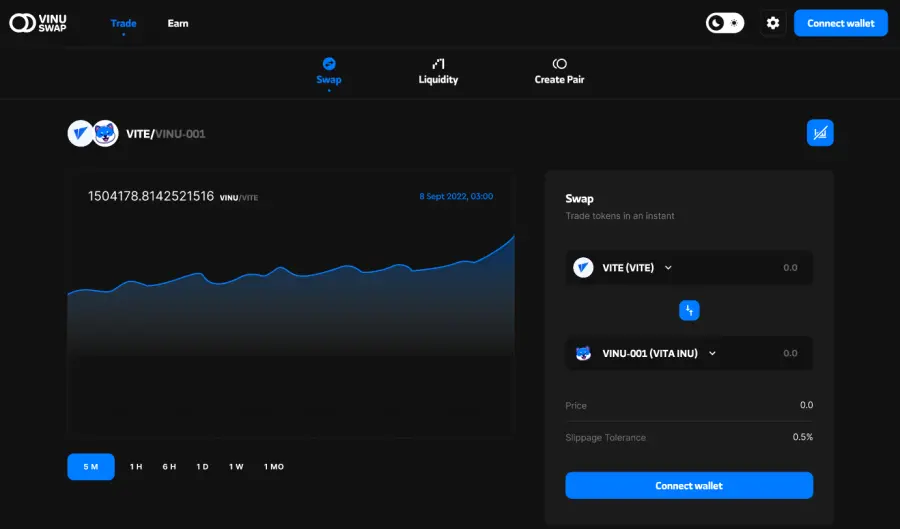Select the 1 W chart interval
The height and width of the screenshot is (529, 900).
click(236, 466)
